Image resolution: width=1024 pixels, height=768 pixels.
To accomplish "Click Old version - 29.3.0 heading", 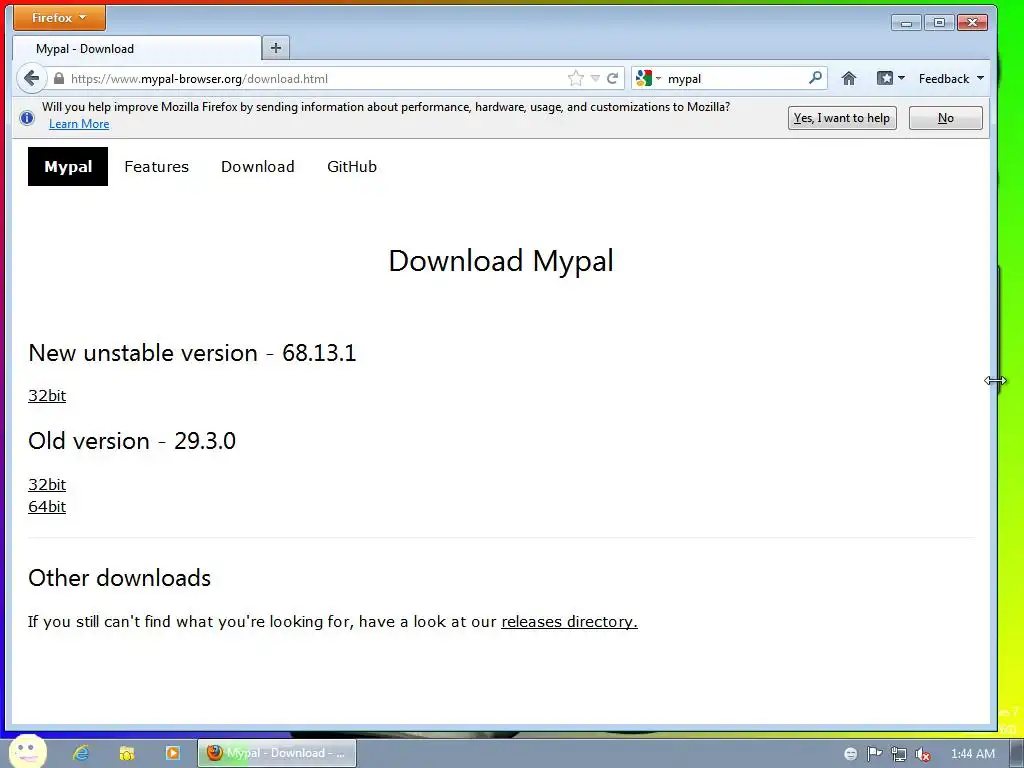I will tap(132, 441).
